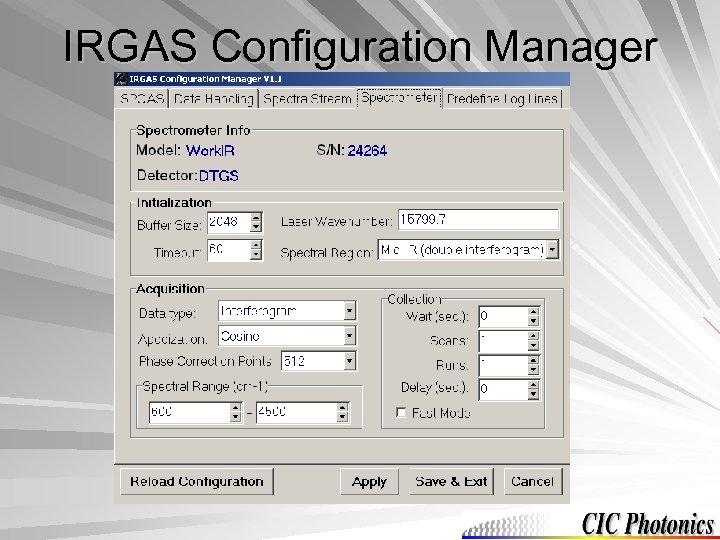Click the DTGS detector value

point(219,175)
